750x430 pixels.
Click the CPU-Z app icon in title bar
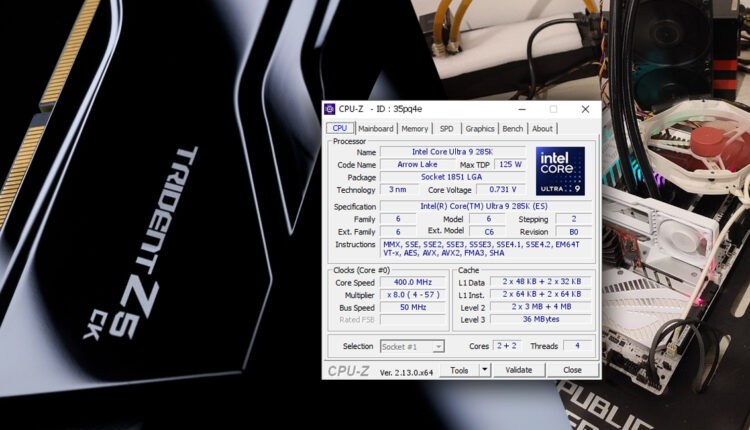pyautogui.click(x=331, y=109)
